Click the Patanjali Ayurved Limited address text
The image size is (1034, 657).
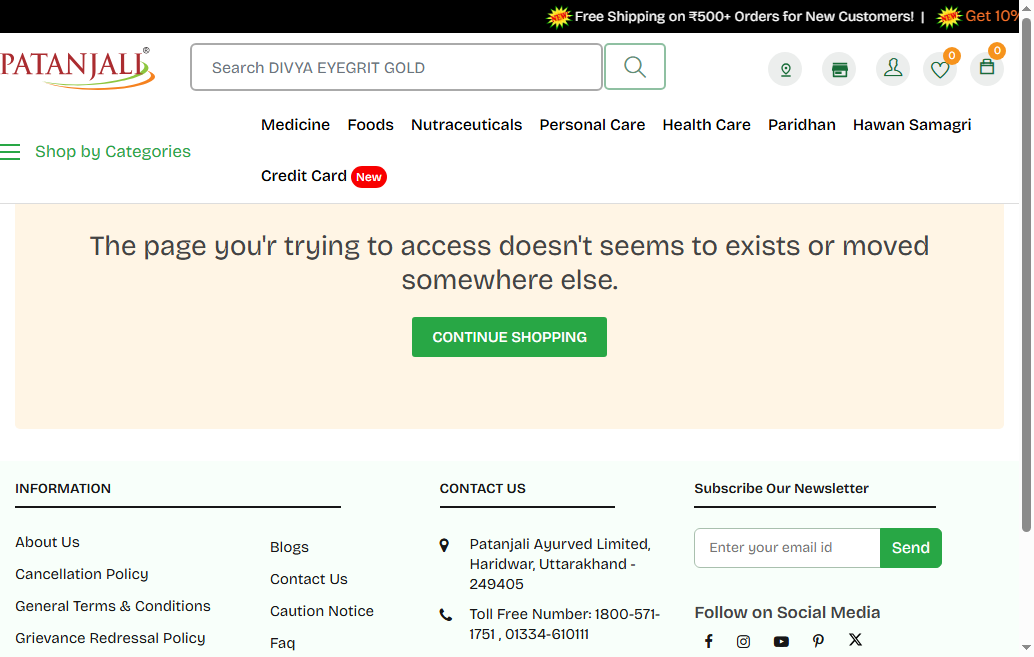(x=560, y=564)
